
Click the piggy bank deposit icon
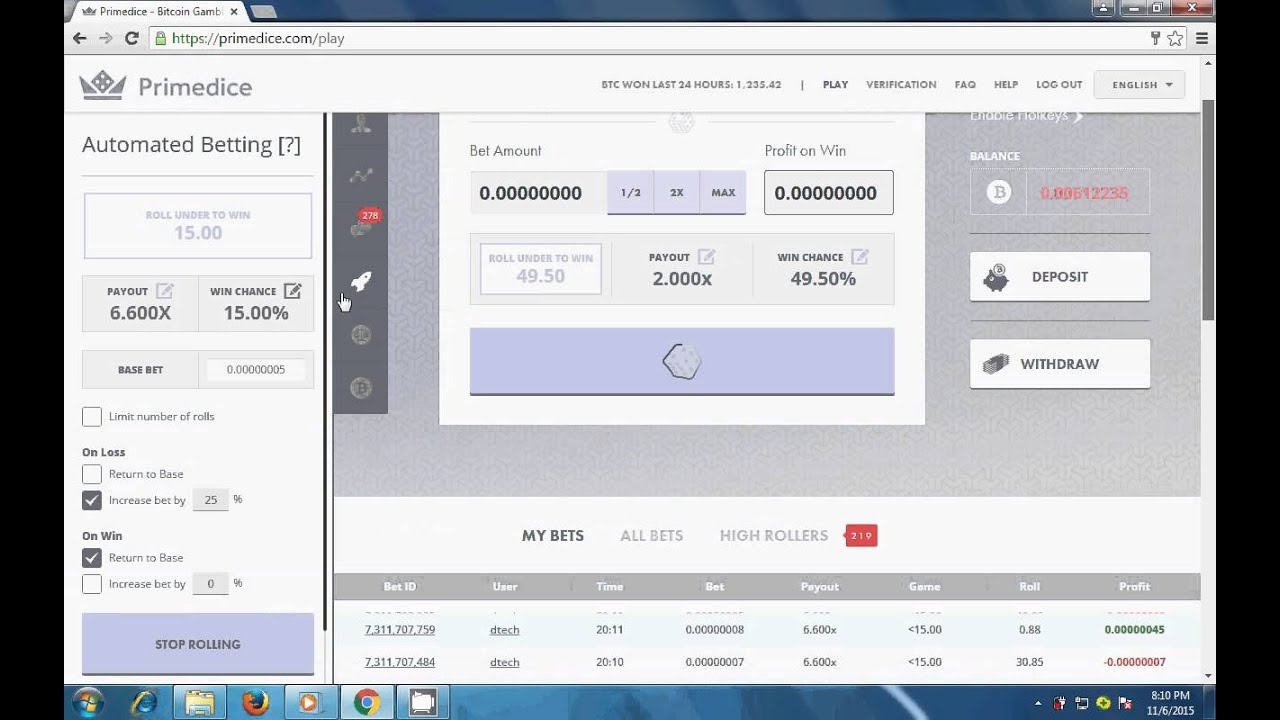996,277
